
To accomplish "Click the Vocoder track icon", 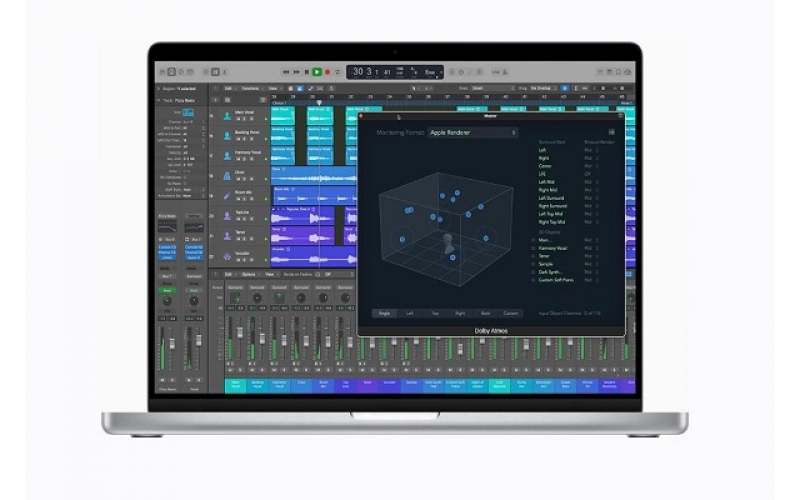I will click(228, 257).
